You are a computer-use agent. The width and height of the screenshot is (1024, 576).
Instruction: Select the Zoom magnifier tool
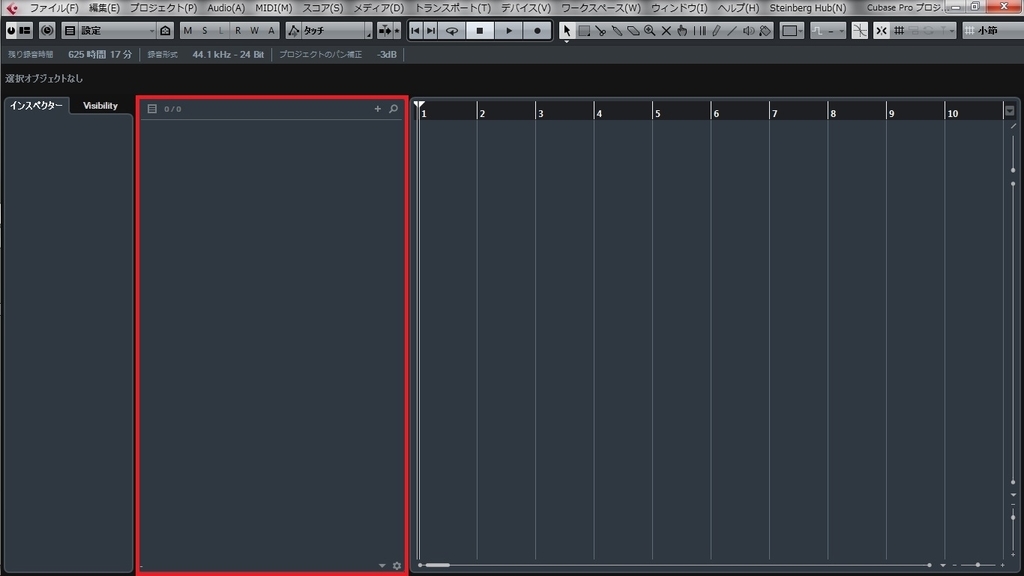[650, 31]
